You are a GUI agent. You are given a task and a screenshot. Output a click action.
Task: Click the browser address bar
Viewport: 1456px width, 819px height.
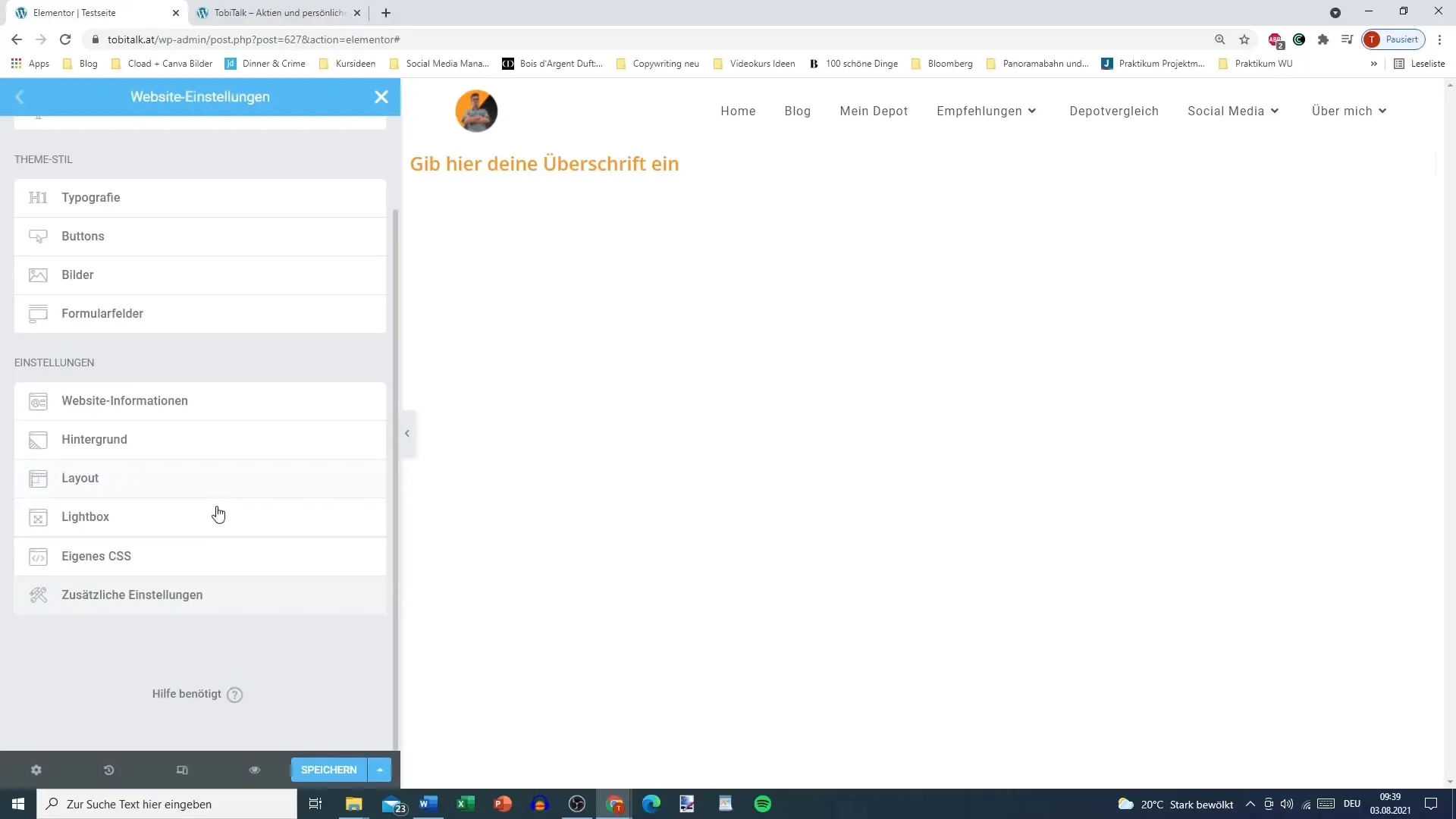pyautogui.click(x=652, y=39)
